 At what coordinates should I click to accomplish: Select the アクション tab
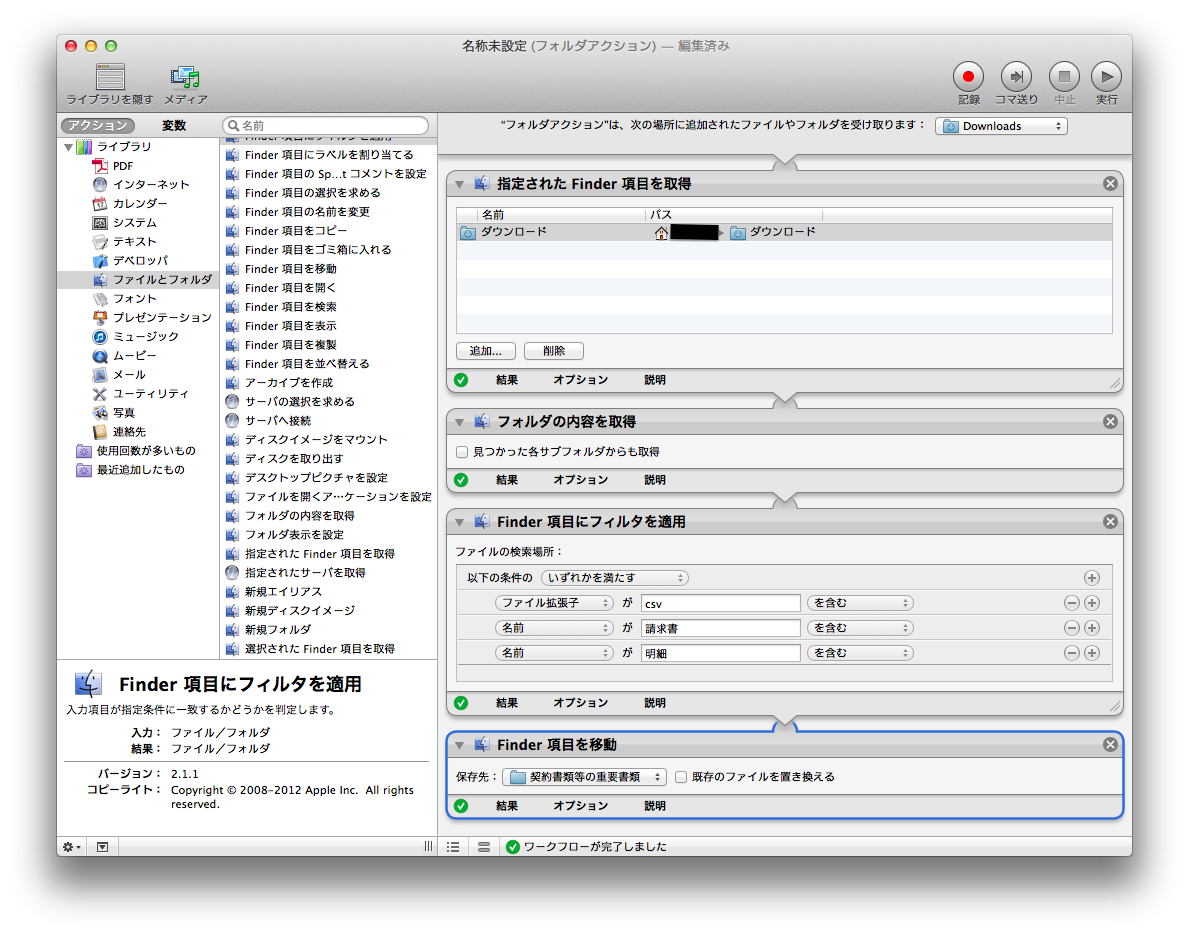tap(95, 126)
